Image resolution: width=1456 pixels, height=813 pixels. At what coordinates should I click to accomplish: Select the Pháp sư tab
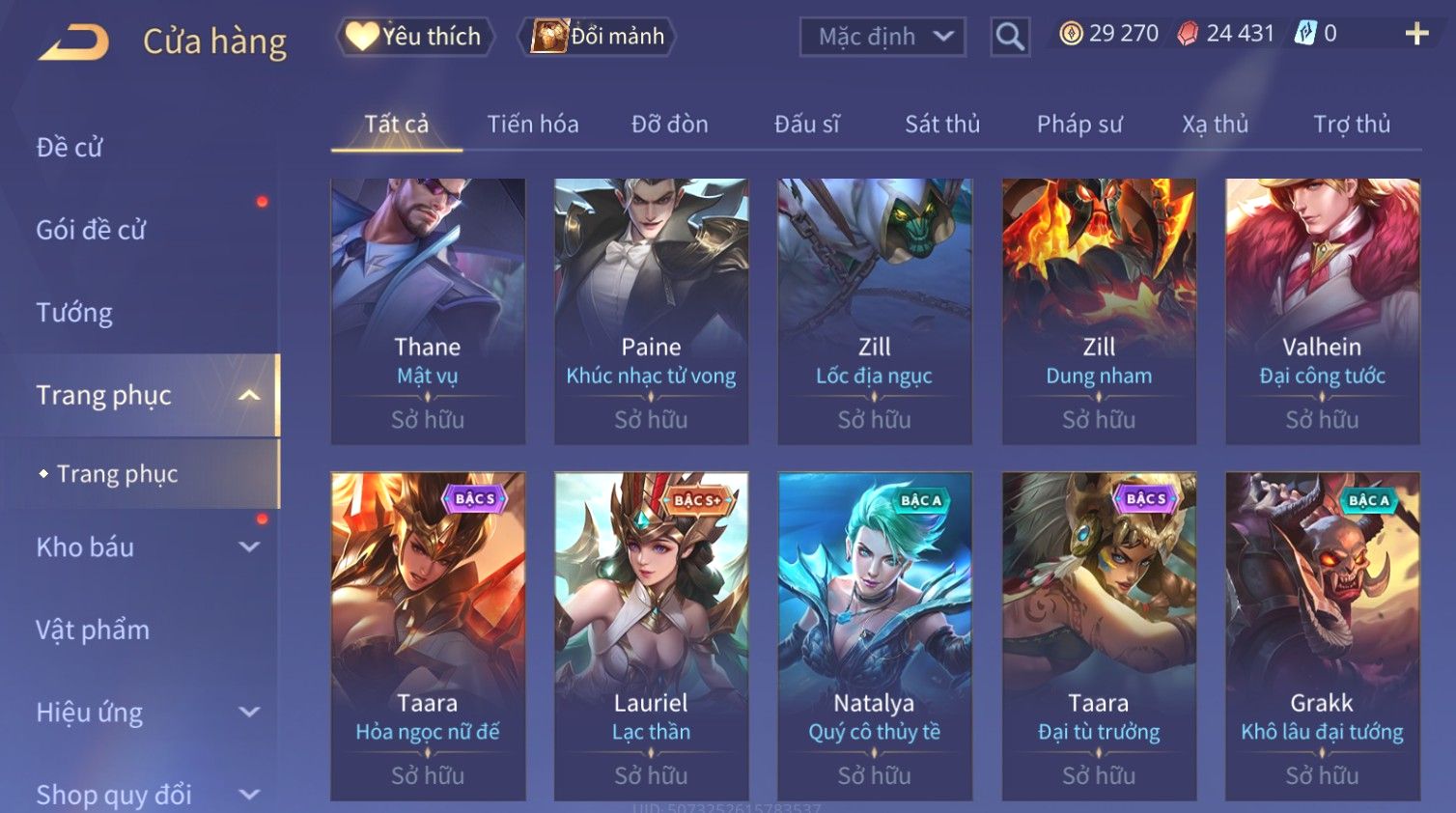(x=1079, y=124)
